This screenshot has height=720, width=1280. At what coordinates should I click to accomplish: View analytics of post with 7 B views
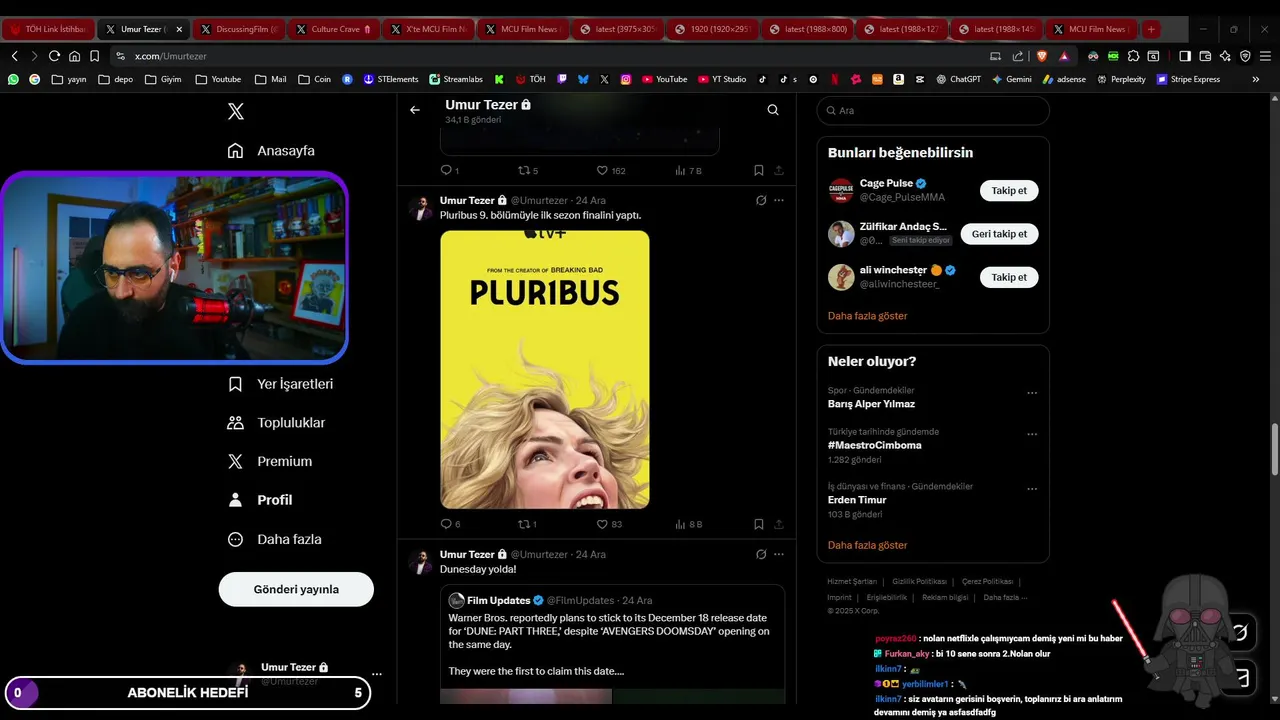[688, 170]
